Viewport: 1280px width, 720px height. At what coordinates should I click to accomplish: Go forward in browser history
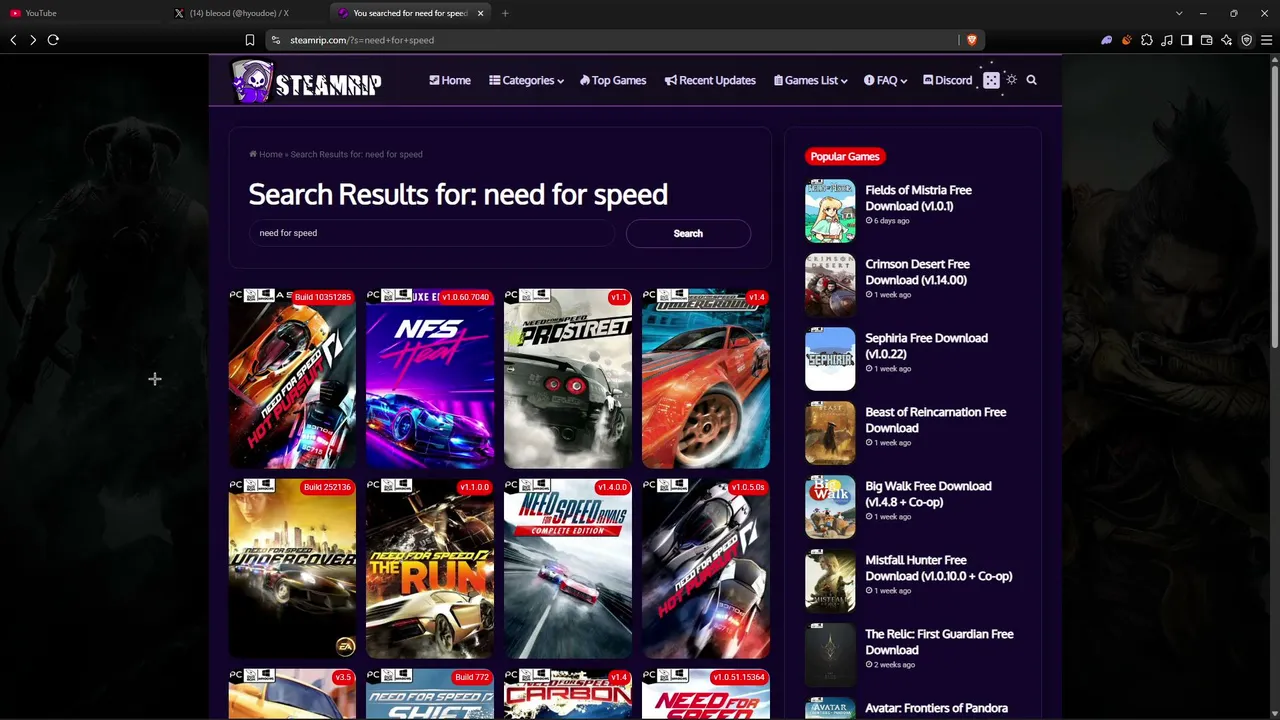(x=33, y=40)
